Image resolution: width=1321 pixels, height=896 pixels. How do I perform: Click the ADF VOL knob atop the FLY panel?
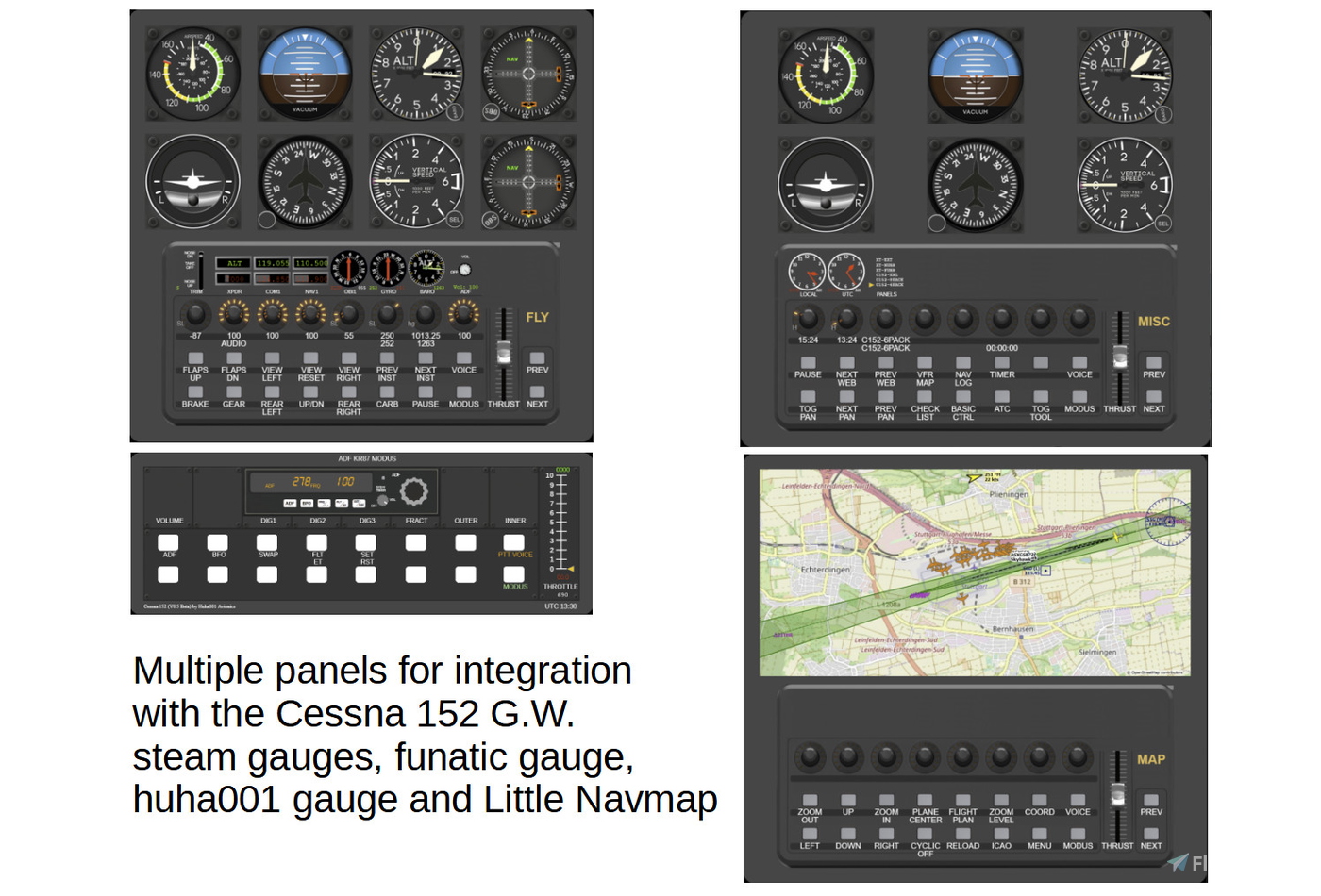(x=464, y=270)
